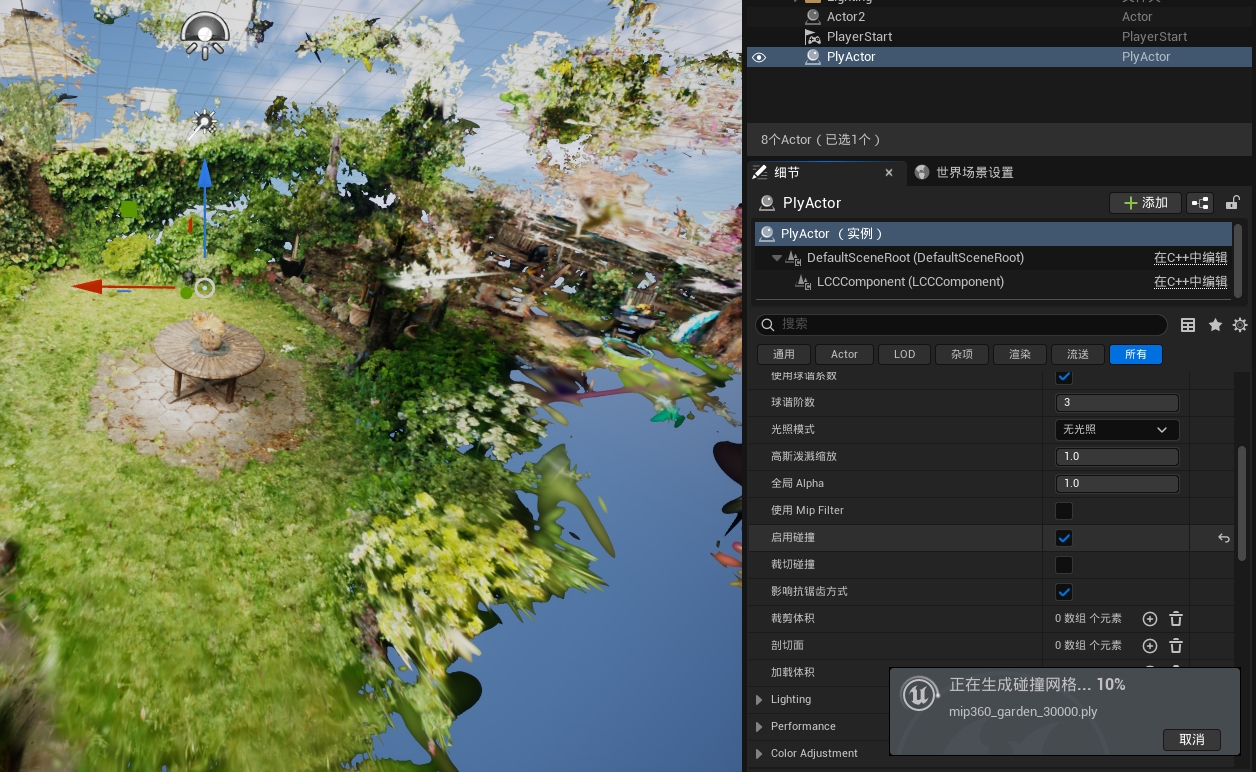This screenshot has width=1256, height=772.
Task: Select the Actor2 row icon in the outliner
Action: coord(813,17)
